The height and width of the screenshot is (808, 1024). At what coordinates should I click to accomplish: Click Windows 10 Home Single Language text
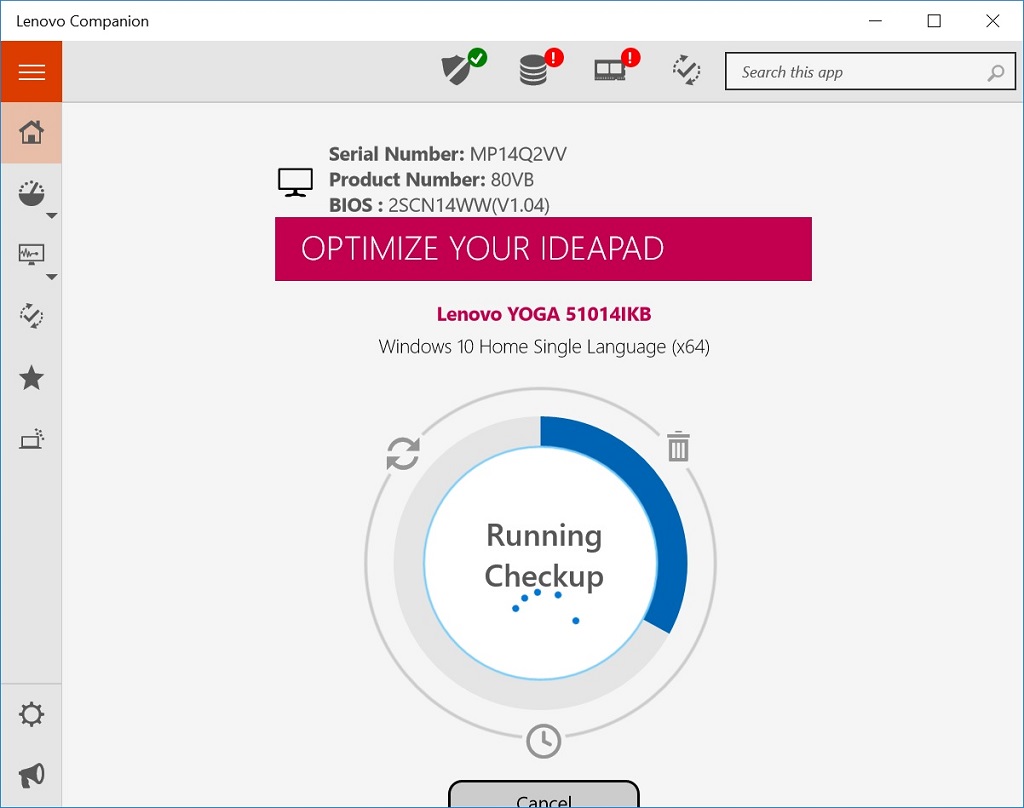pos(544,346)
